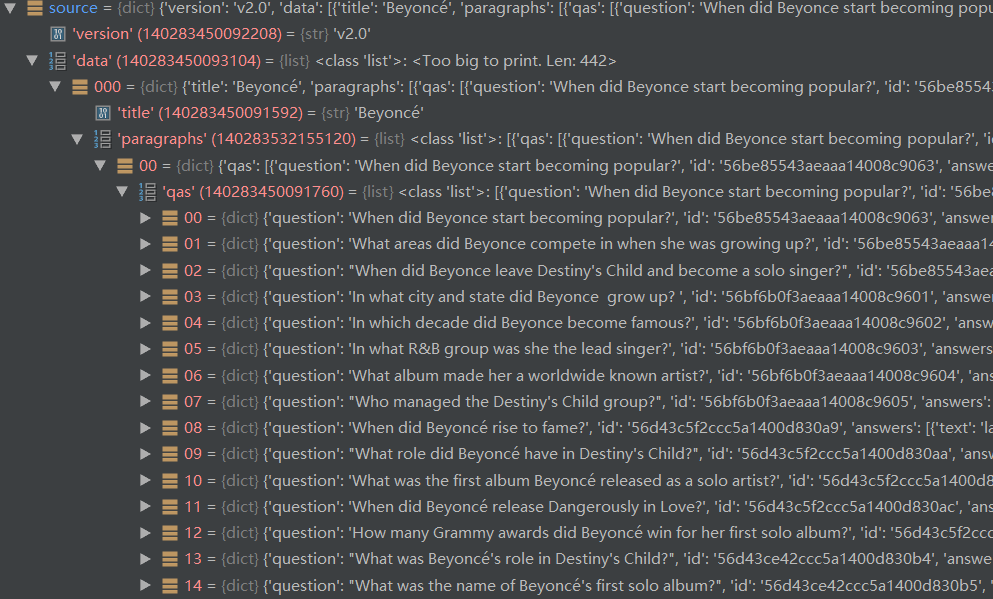Viewport: 993px width, 599px height.
Task: Select question 'In which decade did Beyonce become famous?'
Action: click(x=522, y=323)
